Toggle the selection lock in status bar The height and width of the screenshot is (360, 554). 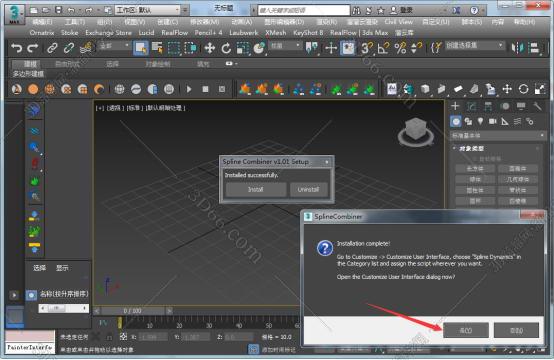110,337
